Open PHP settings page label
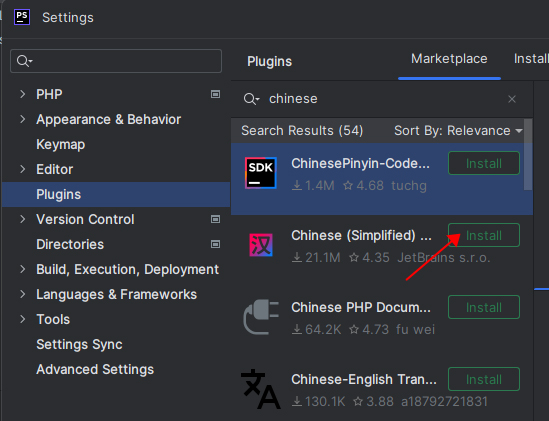This screenshot has width=549, height=421. (x=49, y=94)
